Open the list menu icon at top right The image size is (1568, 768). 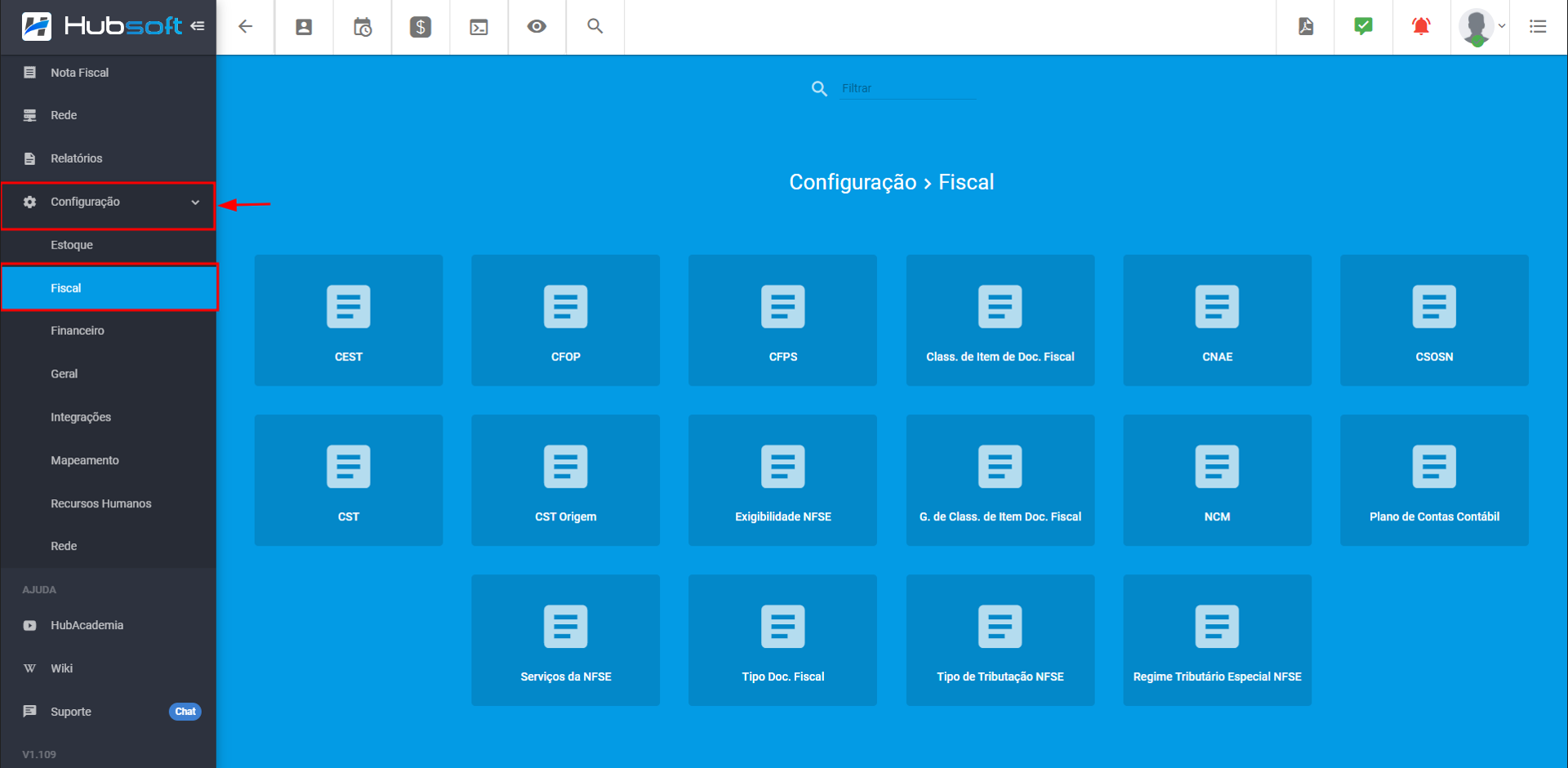(1538, 27)
